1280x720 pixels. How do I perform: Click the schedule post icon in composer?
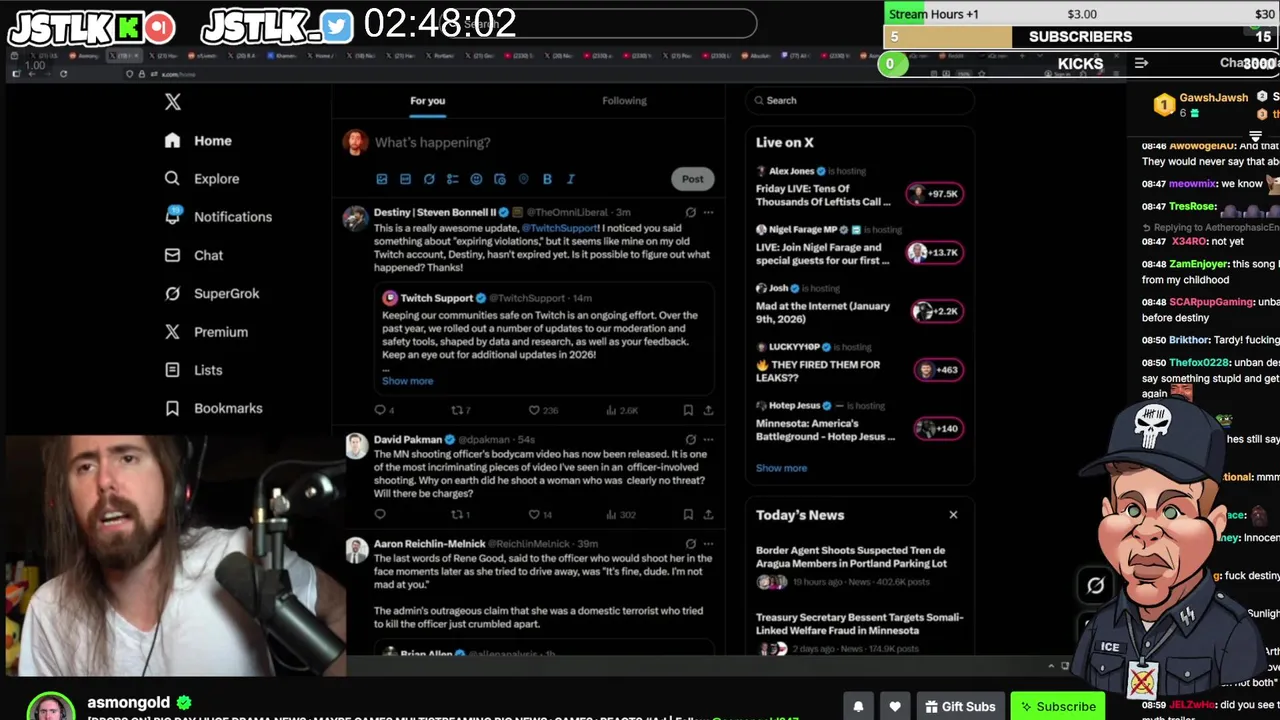click(500, 179)
